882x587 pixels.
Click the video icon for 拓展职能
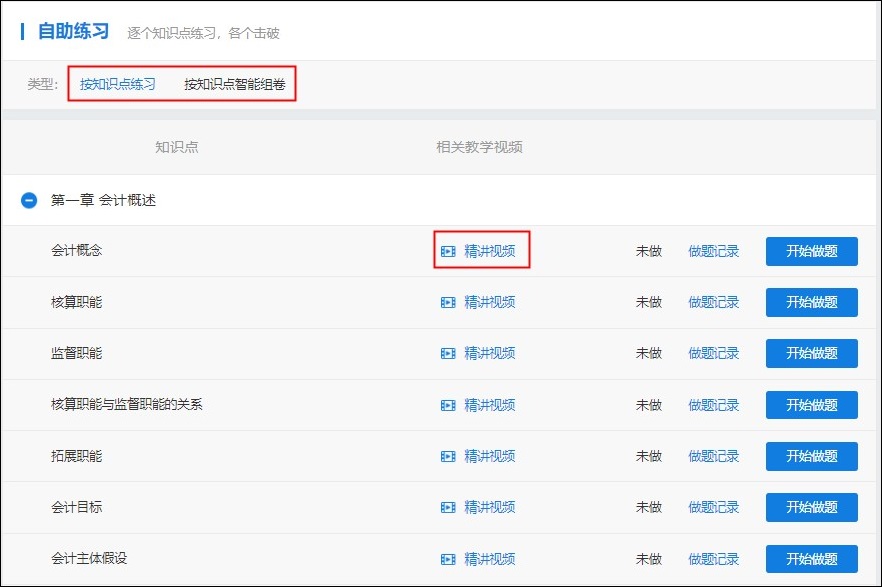(x=450, y=455)
